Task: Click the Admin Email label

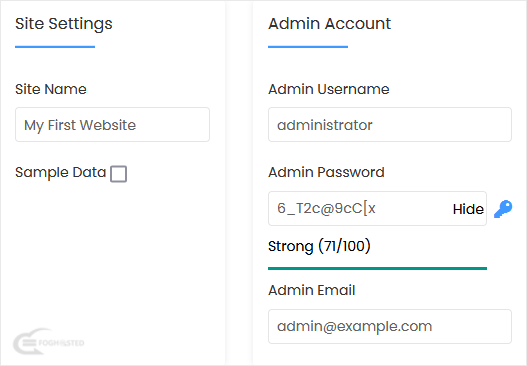Action: [x=312, y=290]
